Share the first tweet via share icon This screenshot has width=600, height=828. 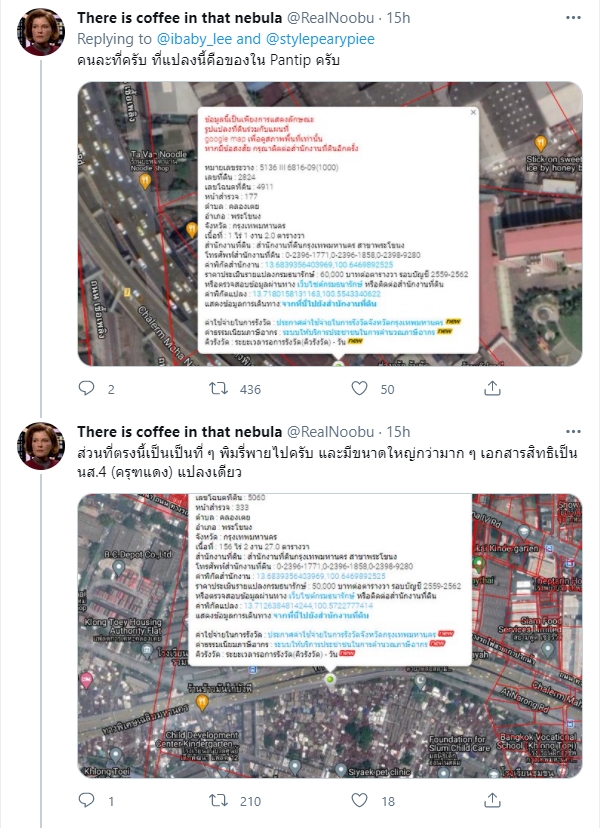coord(492,389)
